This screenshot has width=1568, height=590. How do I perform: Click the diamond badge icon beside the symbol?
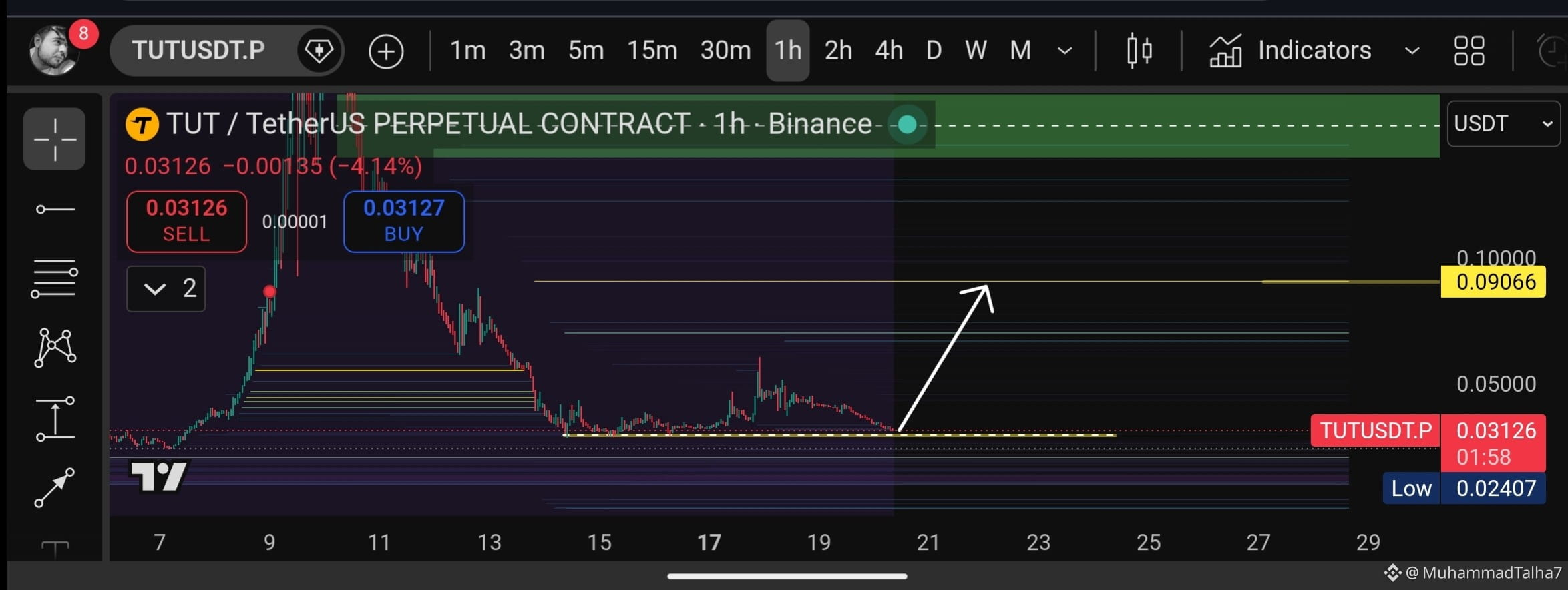click(x=319, y=51)
